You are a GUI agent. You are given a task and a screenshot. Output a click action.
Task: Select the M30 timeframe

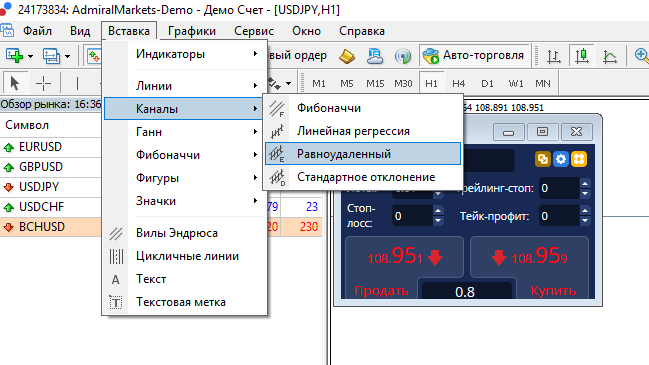403,84
